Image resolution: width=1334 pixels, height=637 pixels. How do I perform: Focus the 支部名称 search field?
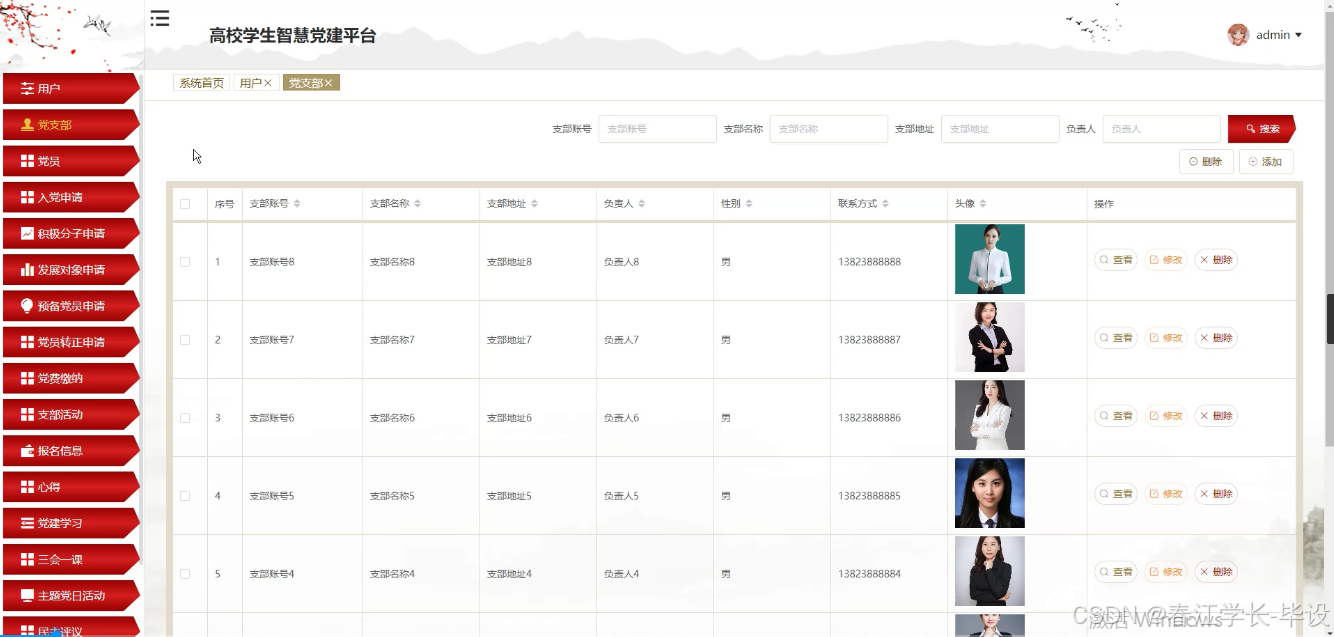[x=829, y=129]
